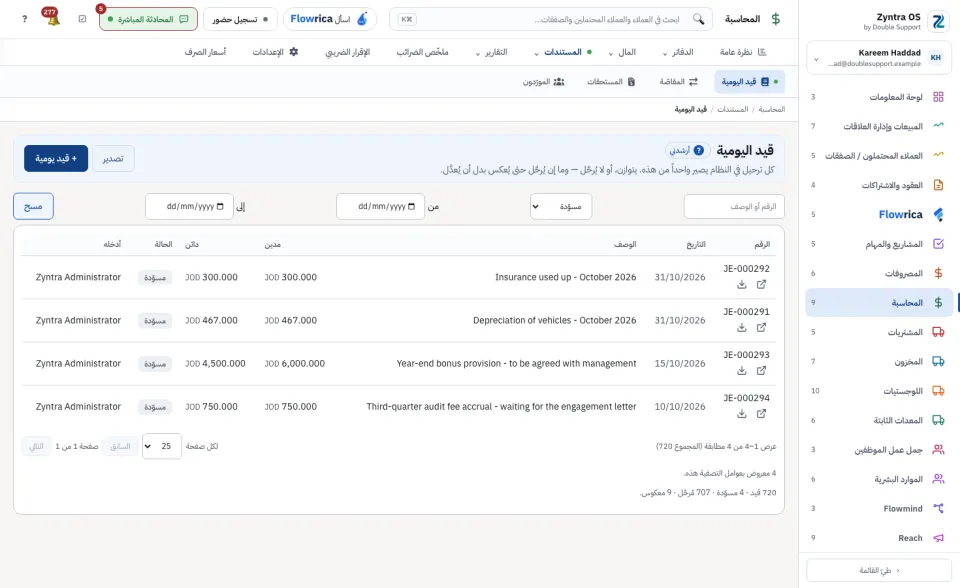Open أسعار الصرف tab
Image resolution: width=960 pixels, height=588 pixels.
[205, 52]
